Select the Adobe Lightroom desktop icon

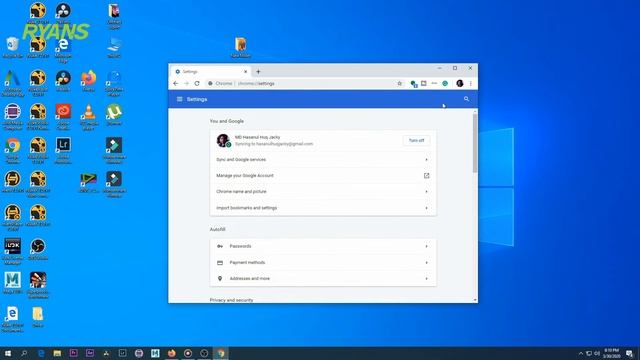click(63, 150)
